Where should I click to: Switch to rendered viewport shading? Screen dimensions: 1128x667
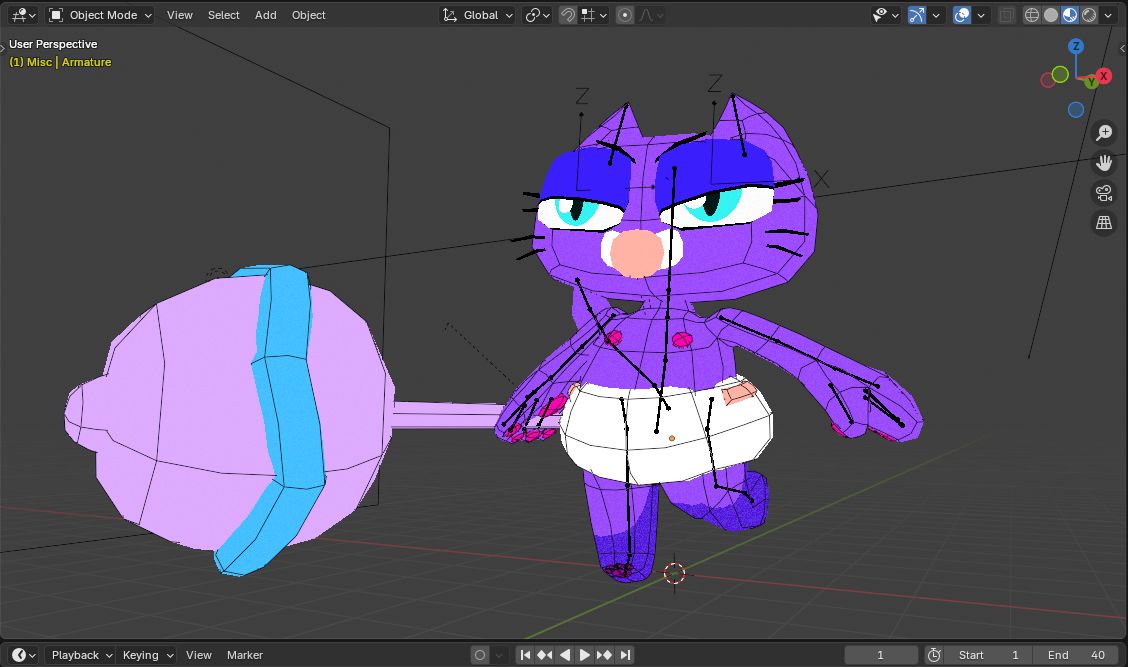pyautogui.click(x=1089, y=14)
